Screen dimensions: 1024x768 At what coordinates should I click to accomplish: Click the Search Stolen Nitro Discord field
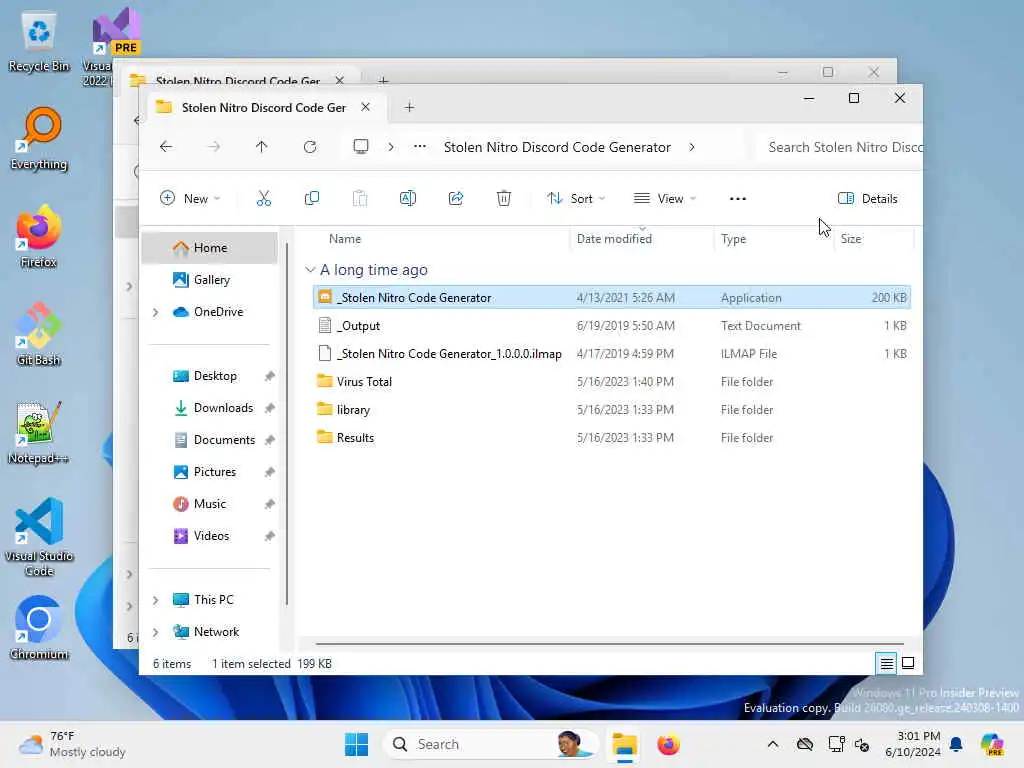point(839,147)
